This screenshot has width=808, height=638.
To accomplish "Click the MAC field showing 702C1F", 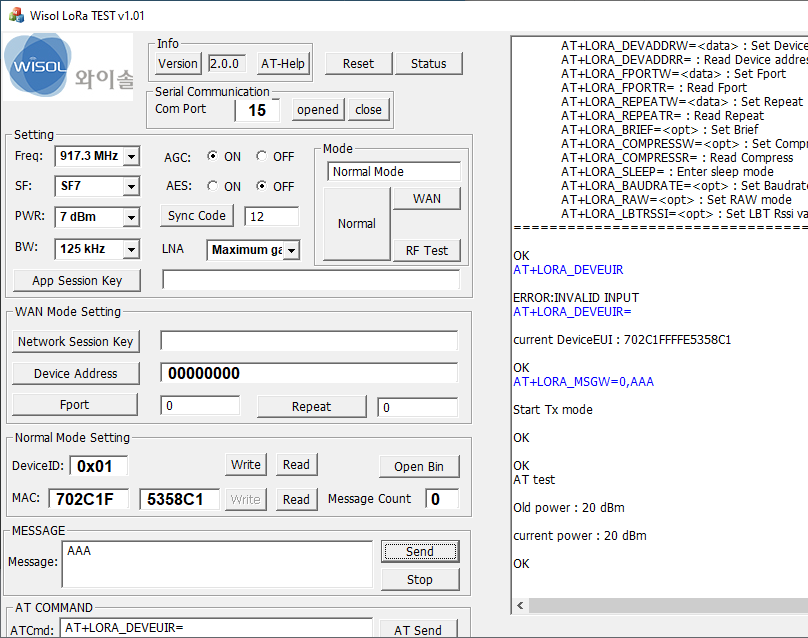I will pos(89,499).
